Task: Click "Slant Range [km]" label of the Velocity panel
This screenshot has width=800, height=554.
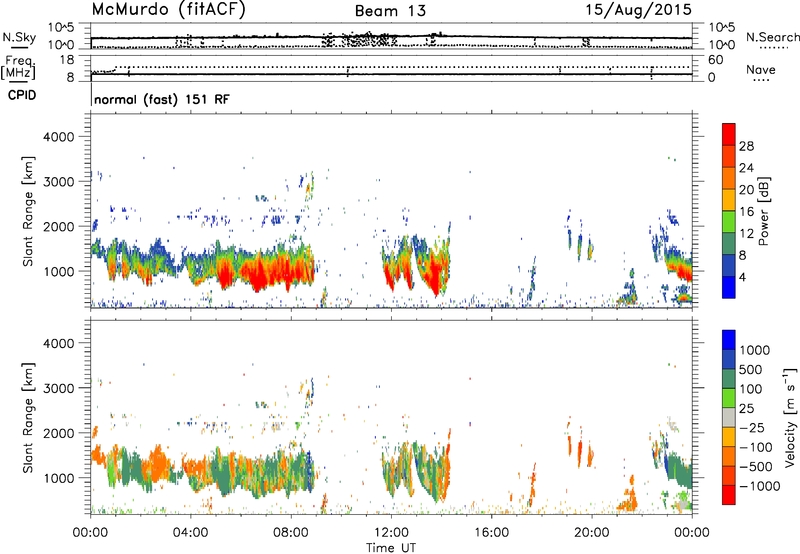Action: click(28, 417)
